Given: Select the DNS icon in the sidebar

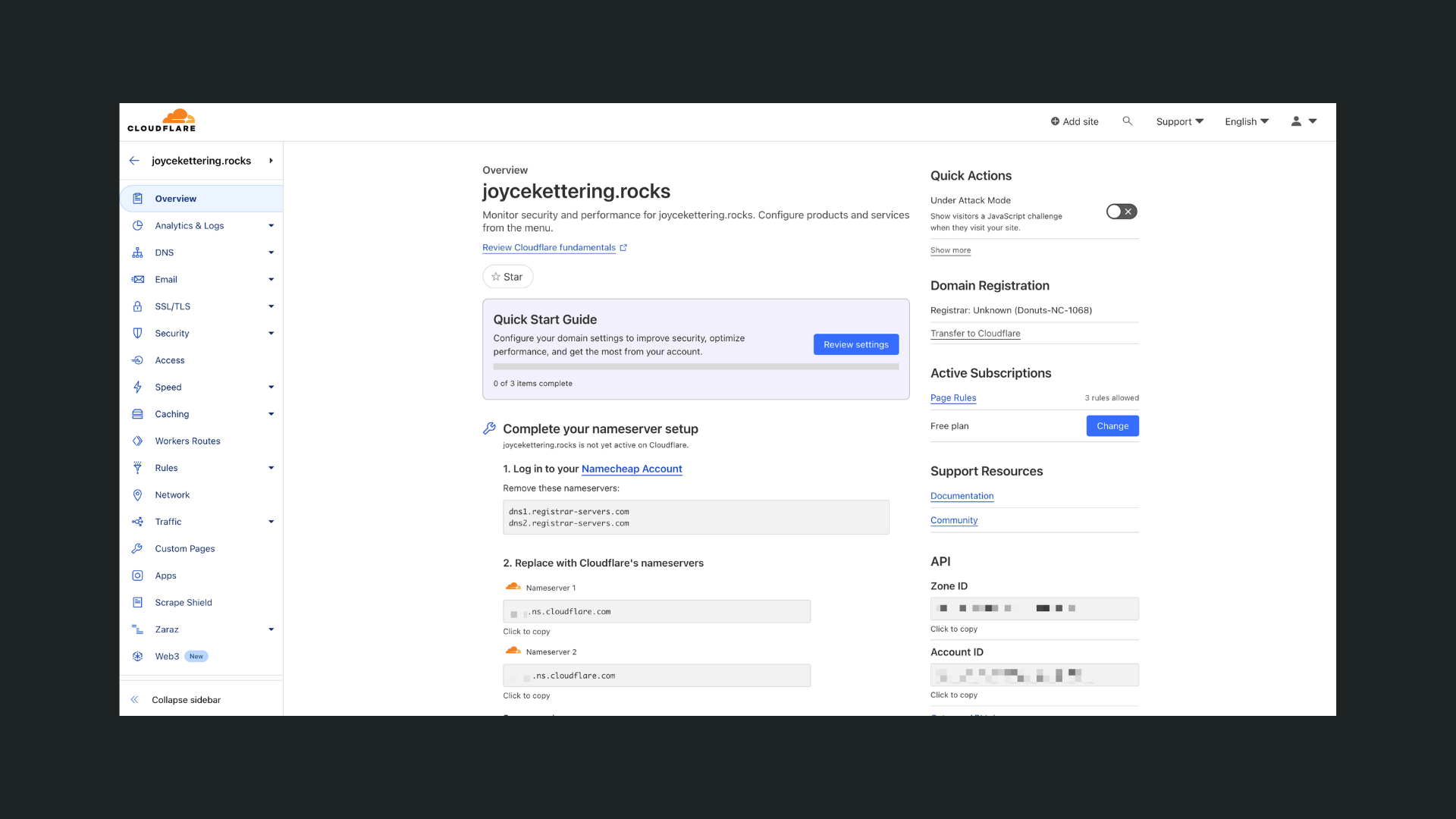Looking at the screenshot, I should [x=137, y=253].
